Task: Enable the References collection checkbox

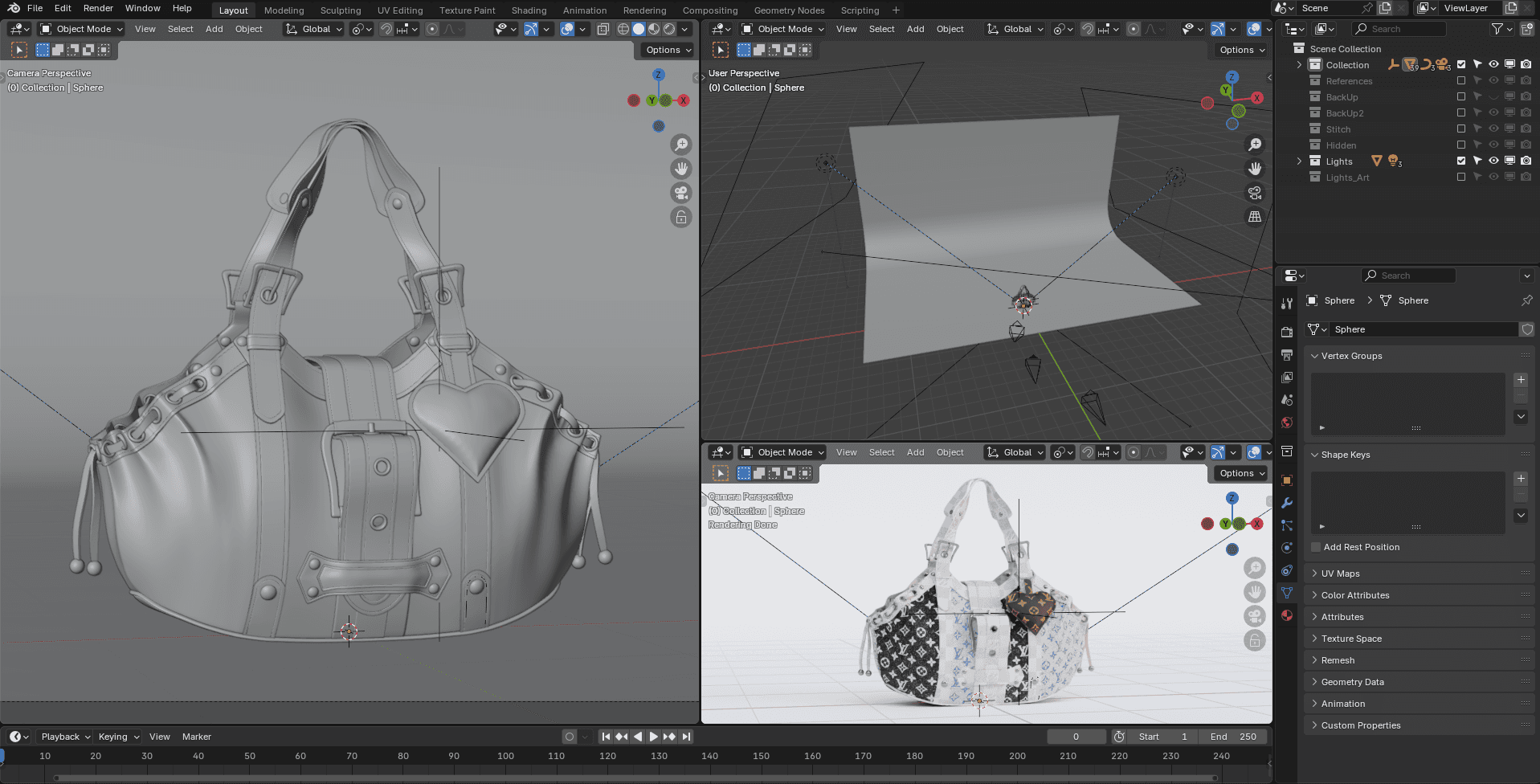Action: click(1461, 80)
